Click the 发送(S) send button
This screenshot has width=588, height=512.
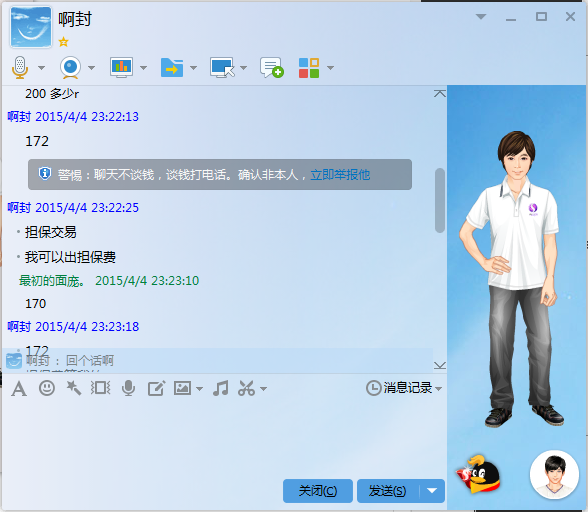click(388, 491)
